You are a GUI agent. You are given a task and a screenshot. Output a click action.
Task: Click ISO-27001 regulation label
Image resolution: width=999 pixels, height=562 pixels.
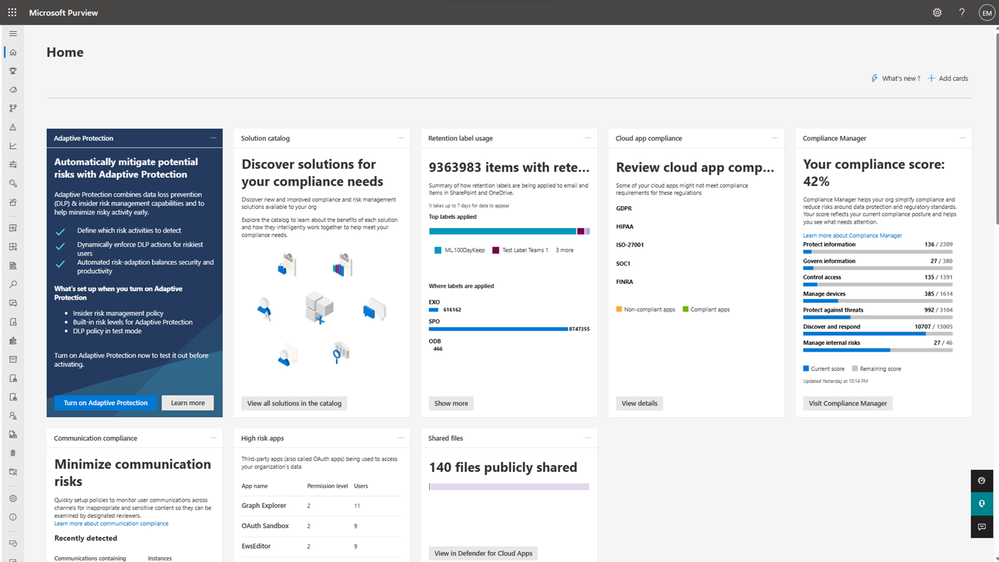[629, 245]
